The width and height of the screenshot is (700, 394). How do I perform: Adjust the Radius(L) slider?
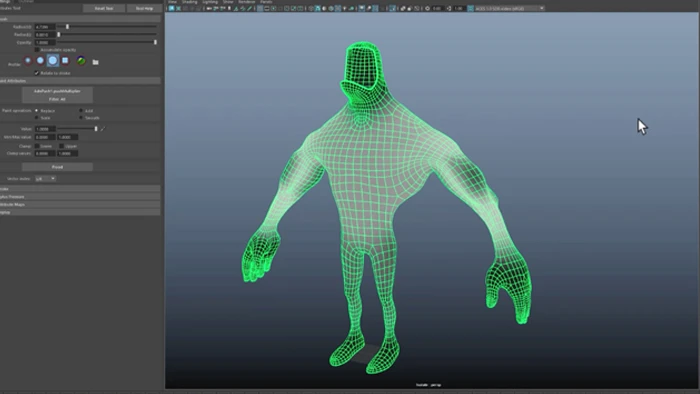coord(107,34)
